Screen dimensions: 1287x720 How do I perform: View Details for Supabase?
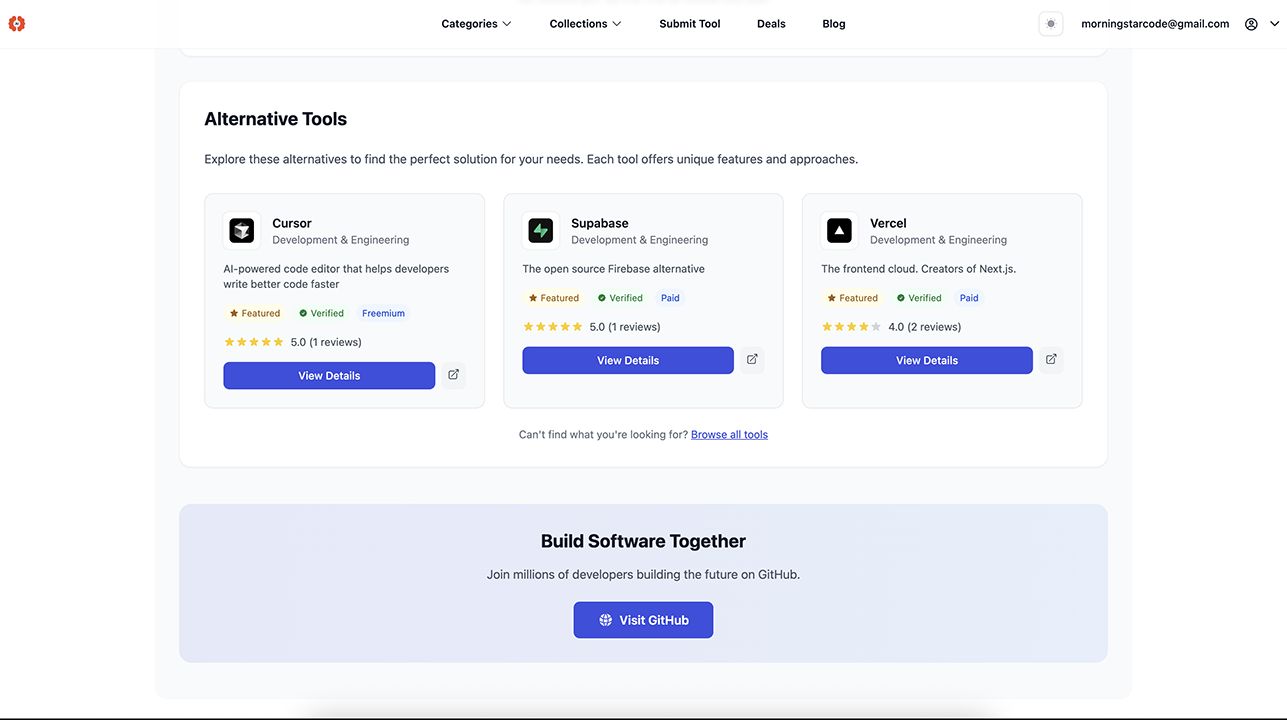[628, 361]
